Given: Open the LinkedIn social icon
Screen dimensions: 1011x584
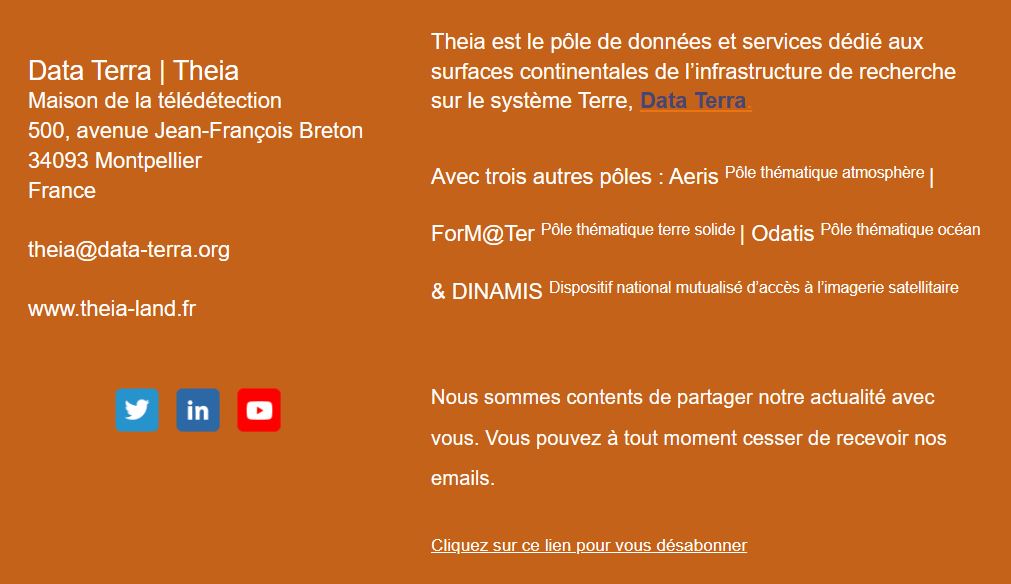Looking at the screenshot, I should tap(198, 410).
